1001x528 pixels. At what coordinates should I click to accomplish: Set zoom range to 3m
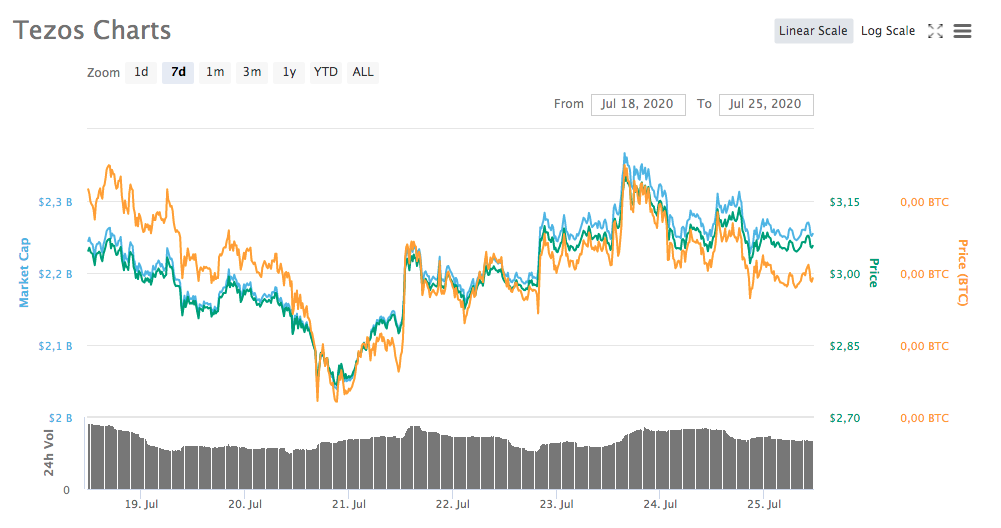click(252, 72)
